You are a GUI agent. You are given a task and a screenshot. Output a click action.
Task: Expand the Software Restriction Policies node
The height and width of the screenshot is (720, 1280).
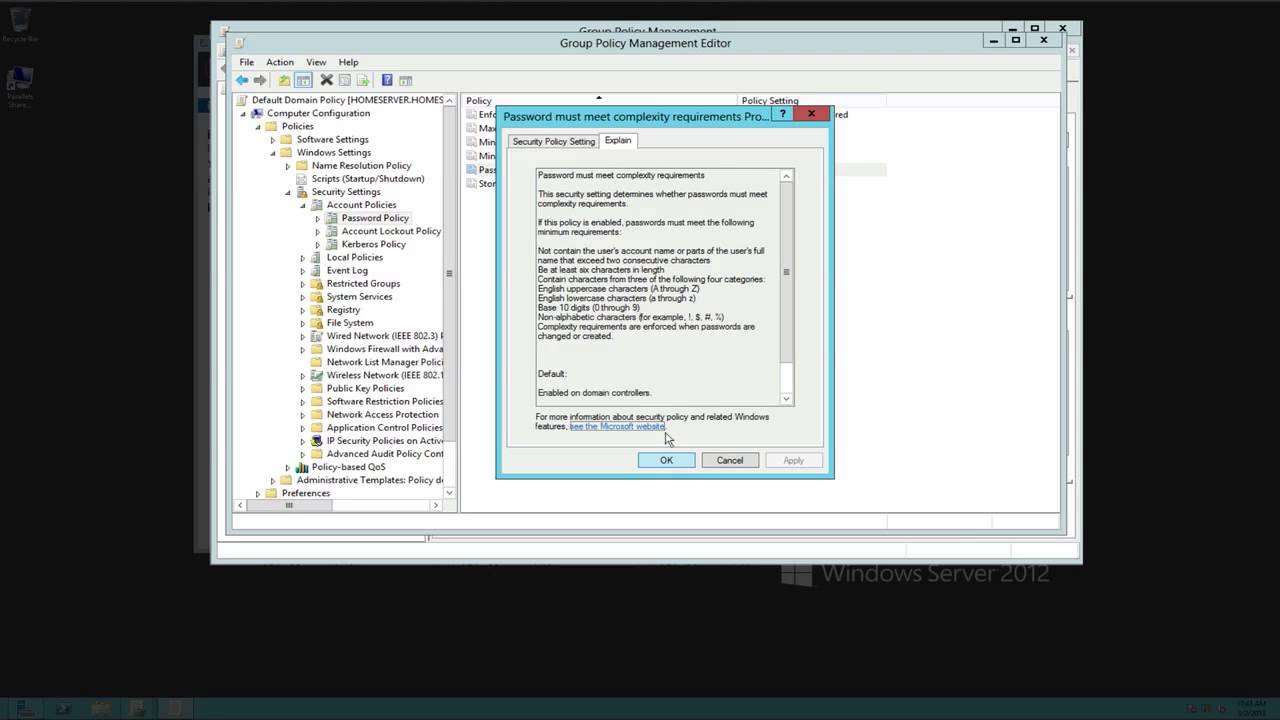click(x=303, y=402)
